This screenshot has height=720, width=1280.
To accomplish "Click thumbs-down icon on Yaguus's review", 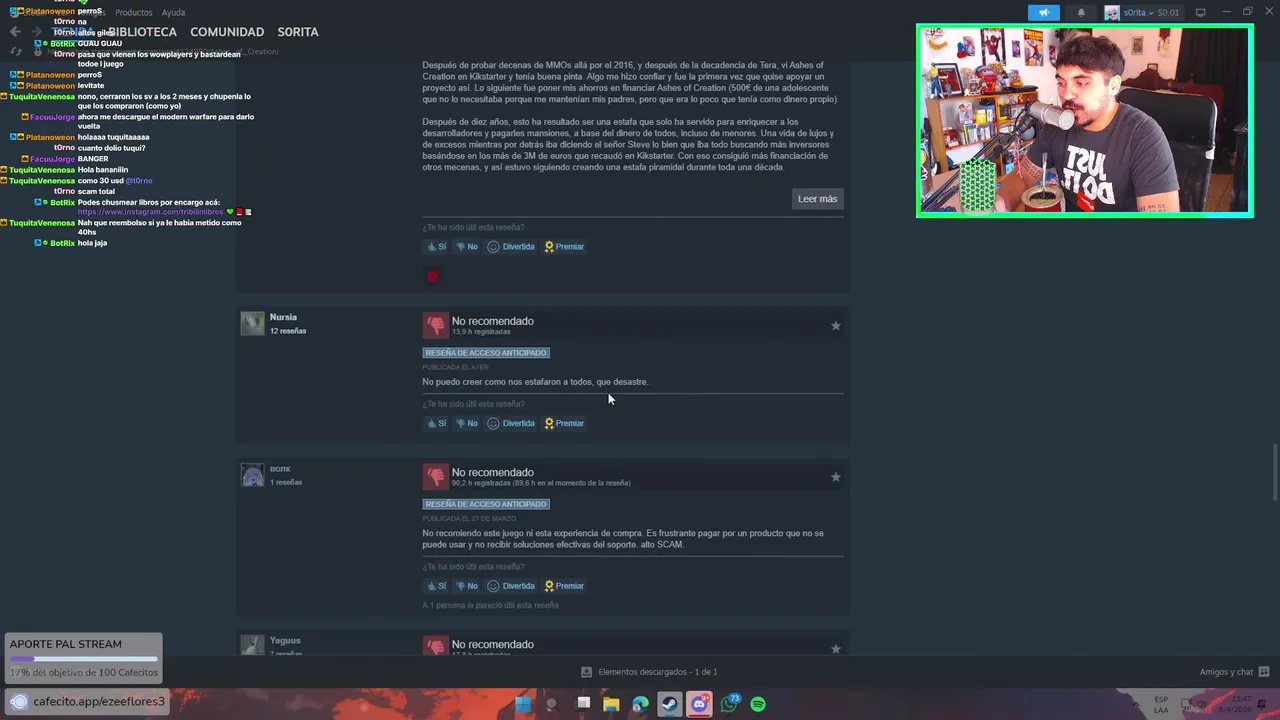I will coord(435,646).
